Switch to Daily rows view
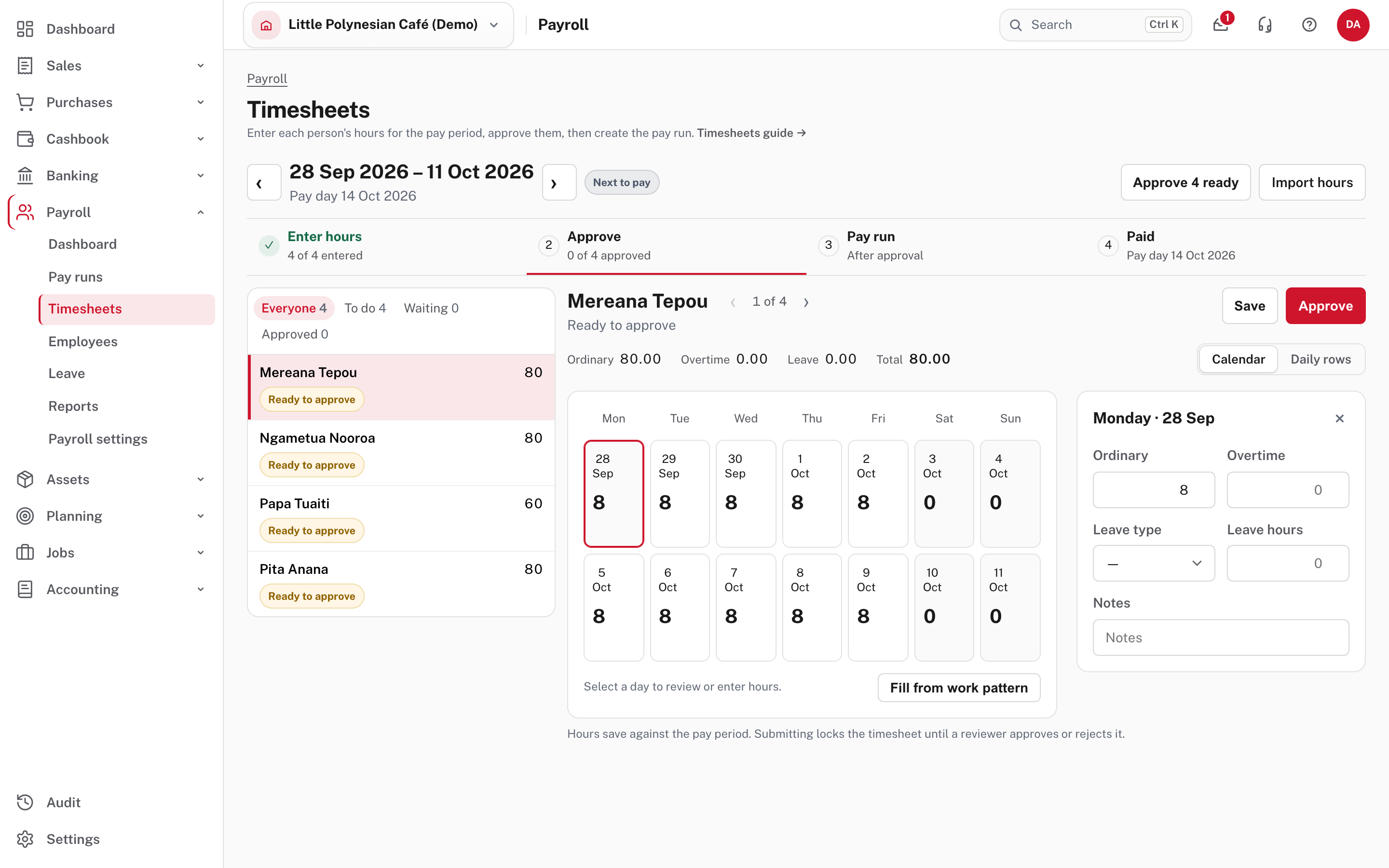This screenshot has width=1389, height=868. pos(1320,359)
